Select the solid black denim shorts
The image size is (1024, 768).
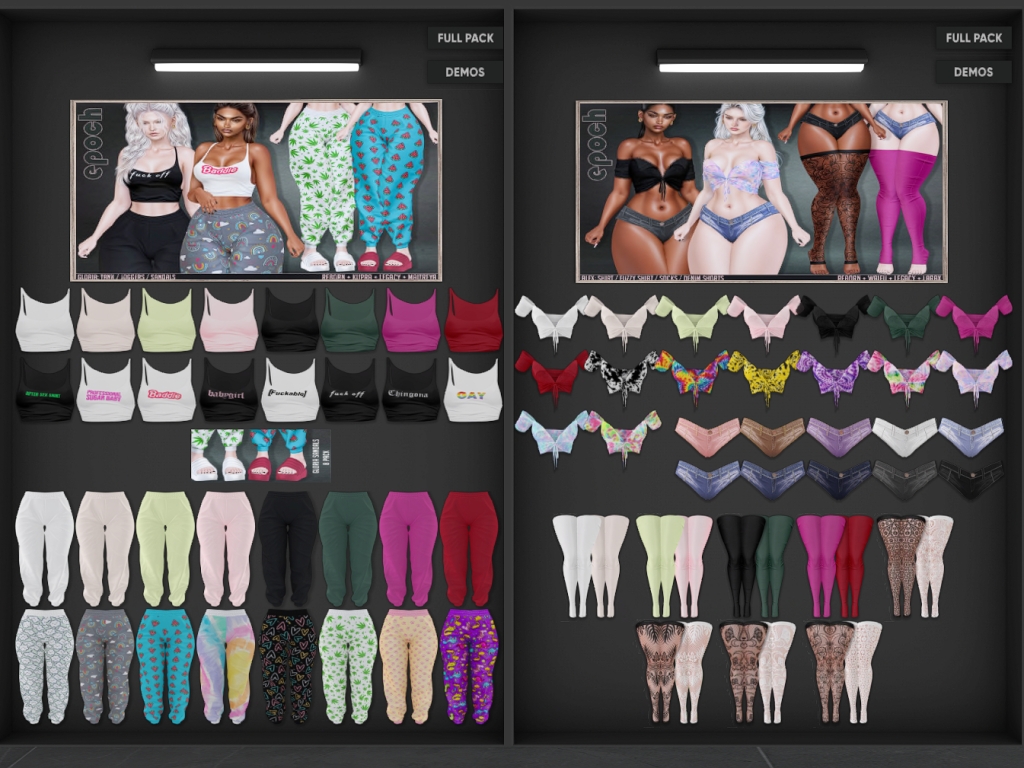970,480
